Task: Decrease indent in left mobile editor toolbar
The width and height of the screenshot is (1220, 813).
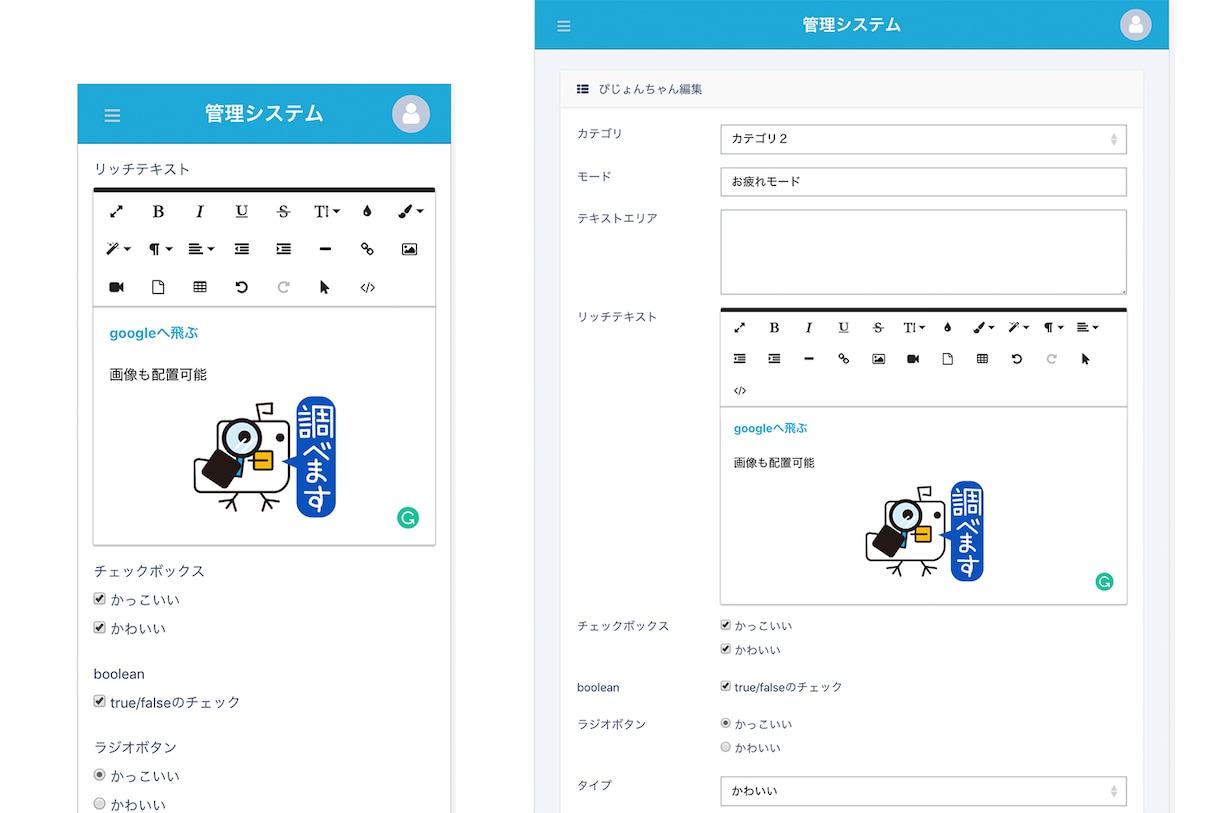Action: coord(242,249)
